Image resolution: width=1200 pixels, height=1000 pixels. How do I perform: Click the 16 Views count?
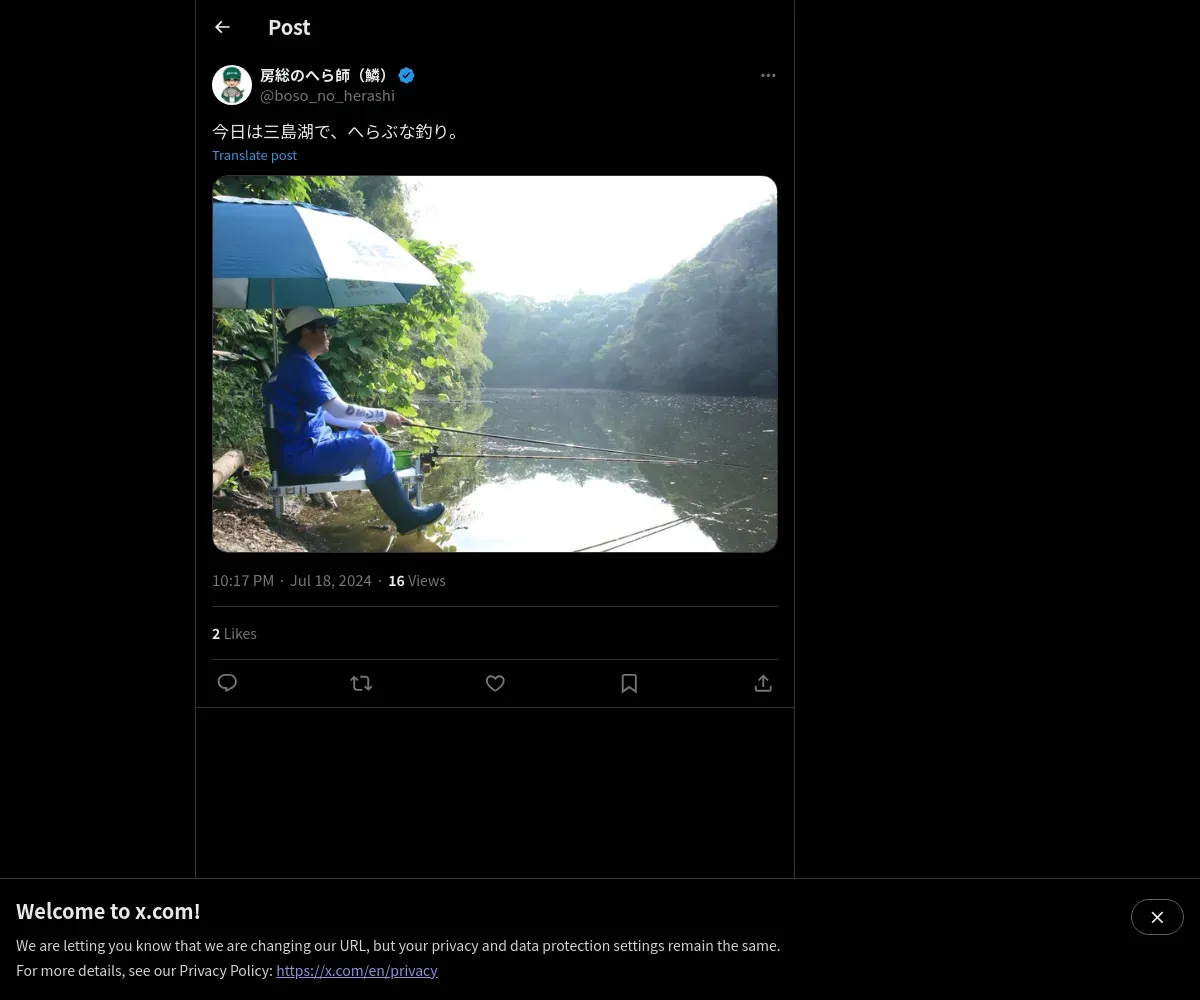tap(417, 581)
